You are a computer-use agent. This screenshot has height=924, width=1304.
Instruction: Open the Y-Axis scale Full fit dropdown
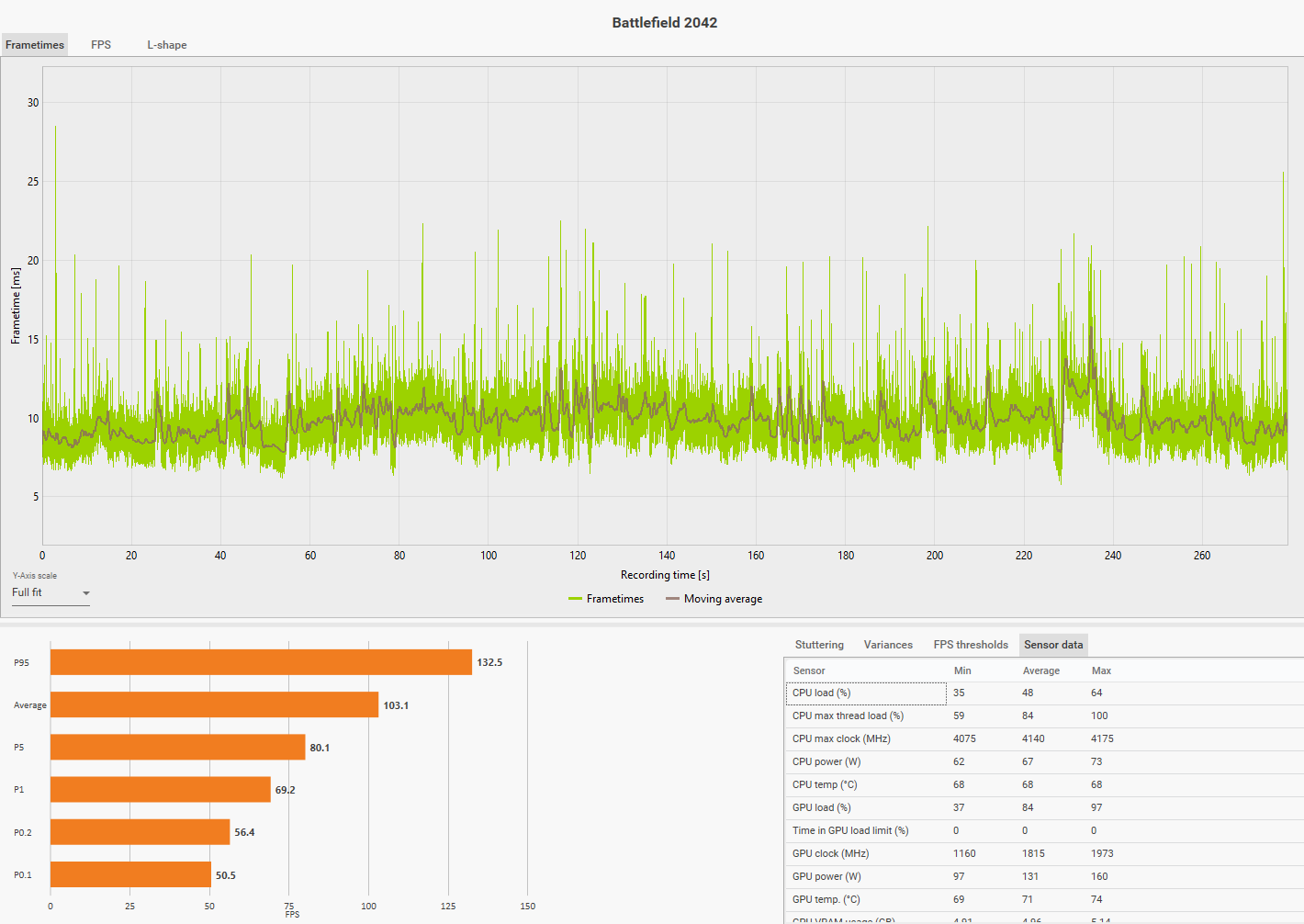click(51, 593)
